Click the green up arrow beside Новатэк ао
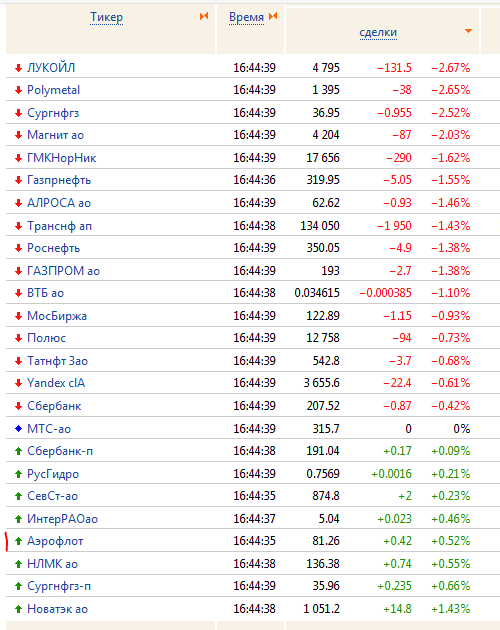The image size is (500, 630). [x=18, y=609]
